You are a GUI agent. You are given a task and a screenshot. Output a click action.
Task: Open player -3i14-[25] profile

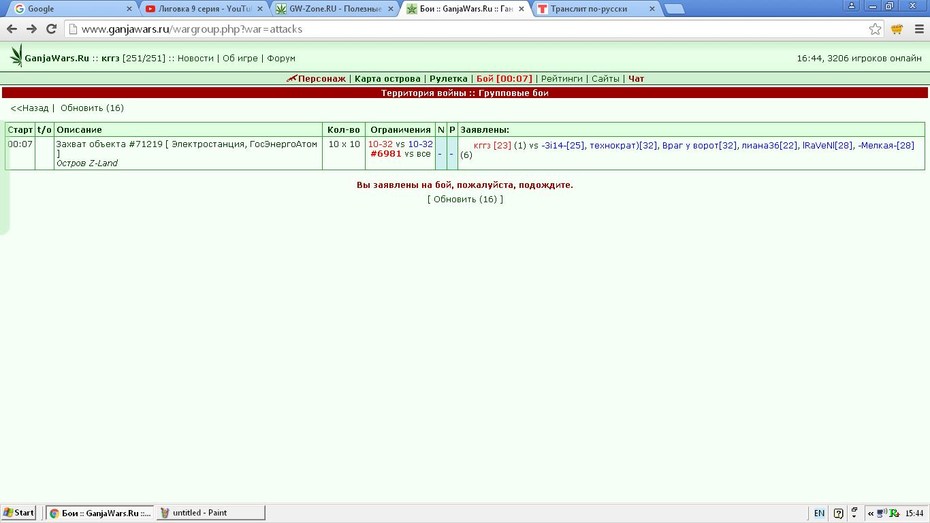pos(562,145)
